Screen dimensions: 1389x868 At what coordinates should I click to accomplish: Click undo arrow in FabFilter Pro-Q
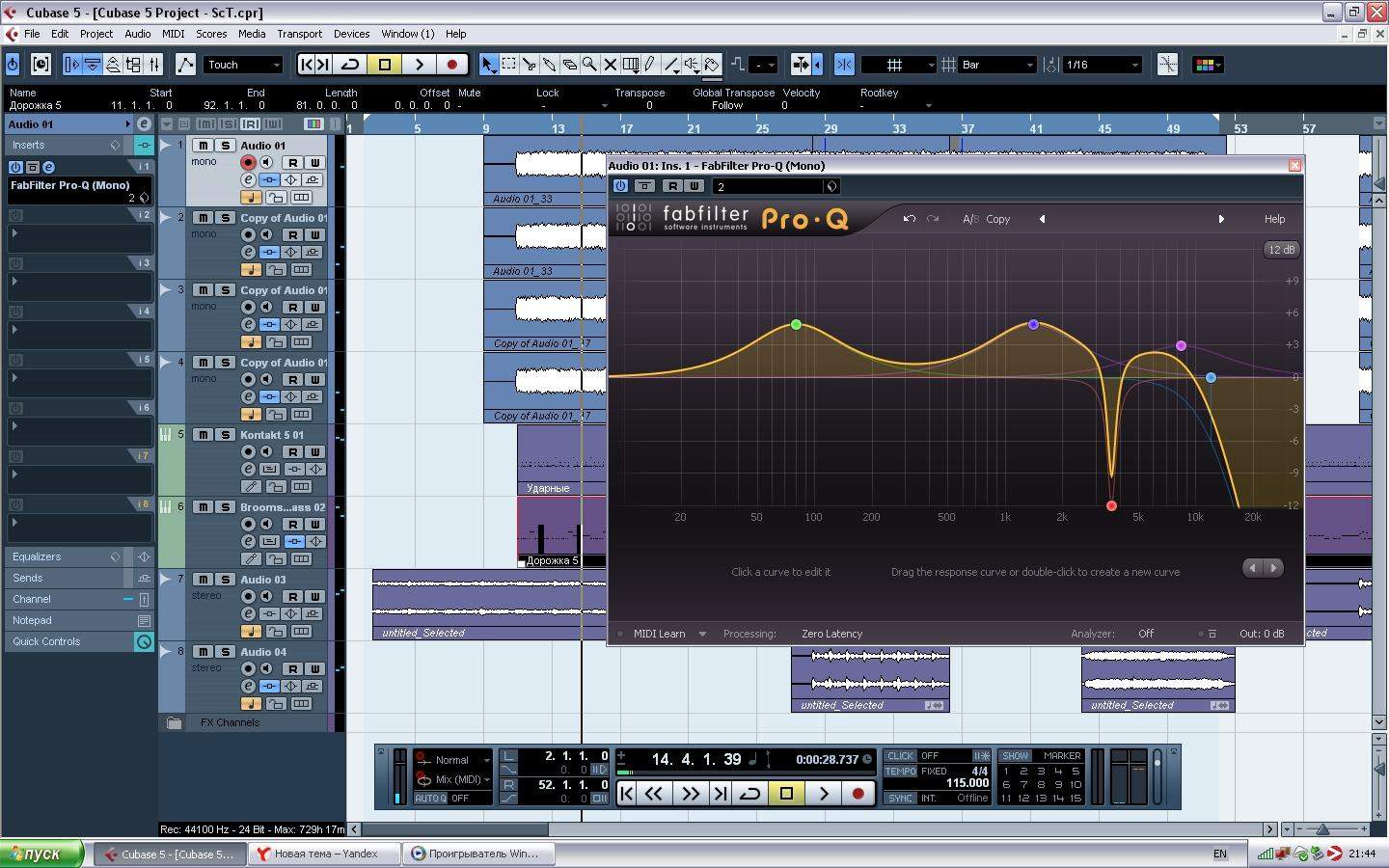click(x=909, y=219)
